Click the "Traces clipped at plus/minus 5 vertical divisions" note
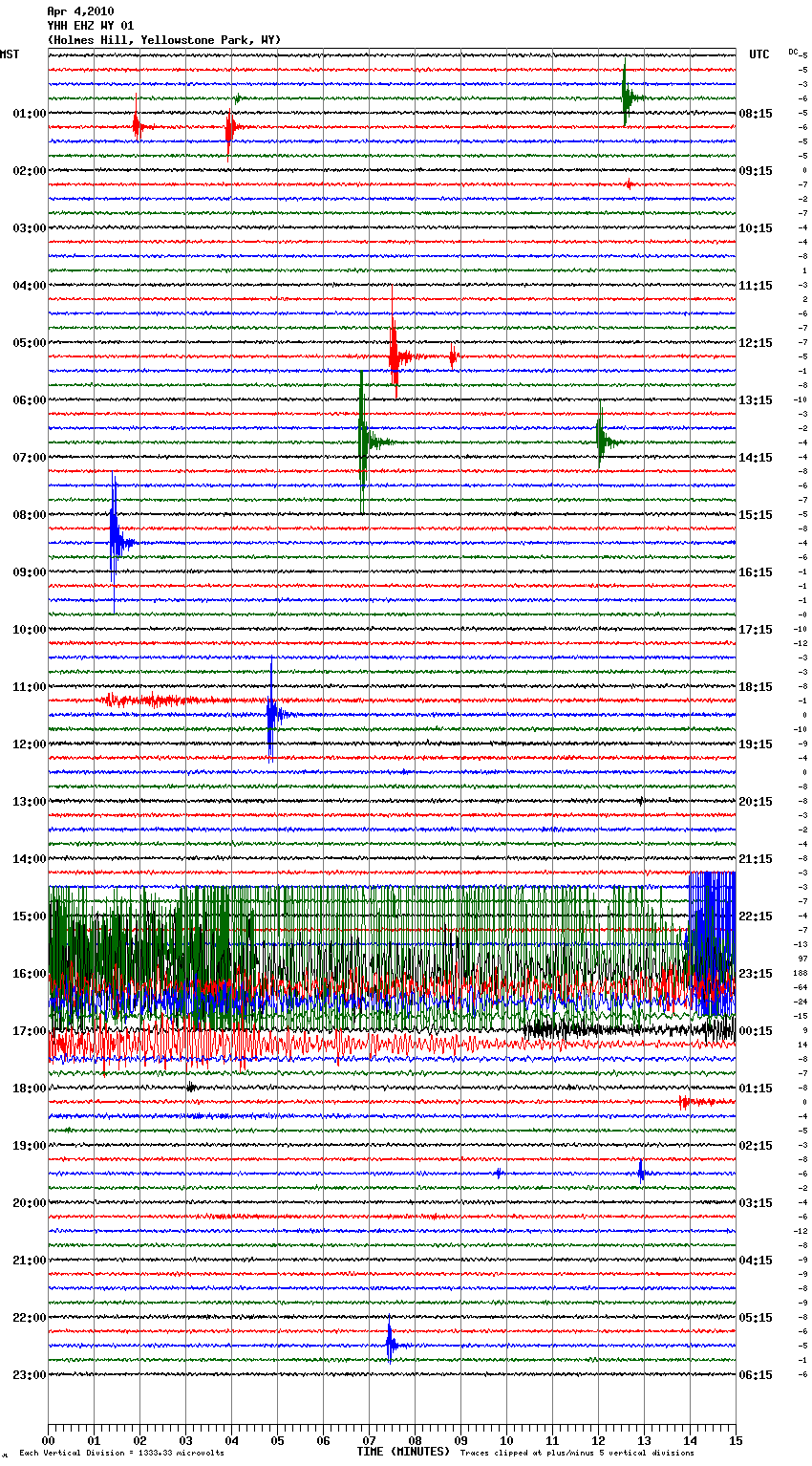812x1466 pixels. point(577,1453)
